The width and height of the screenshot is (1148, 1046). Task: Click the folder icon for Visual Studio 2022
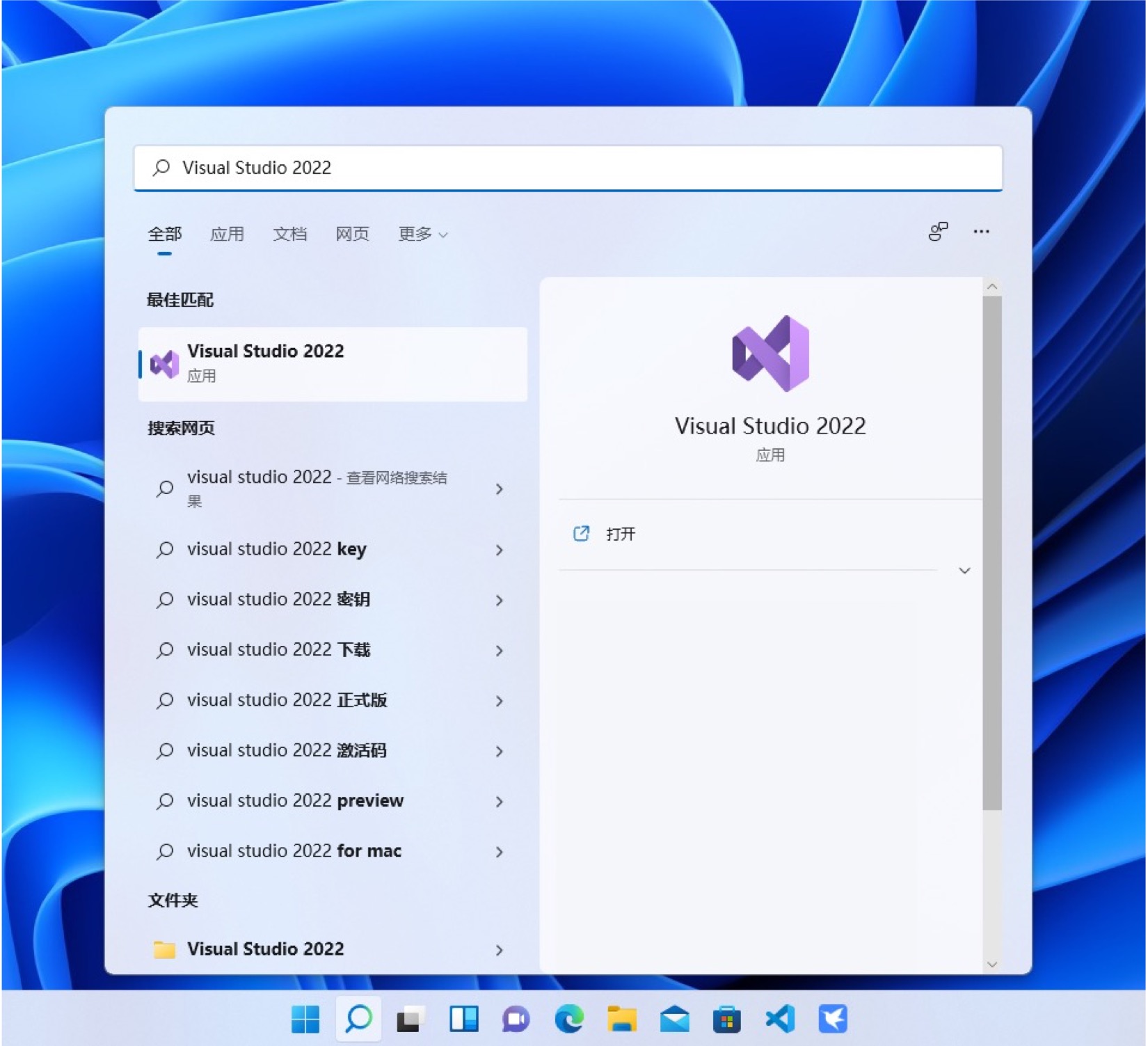coord(164,949)
